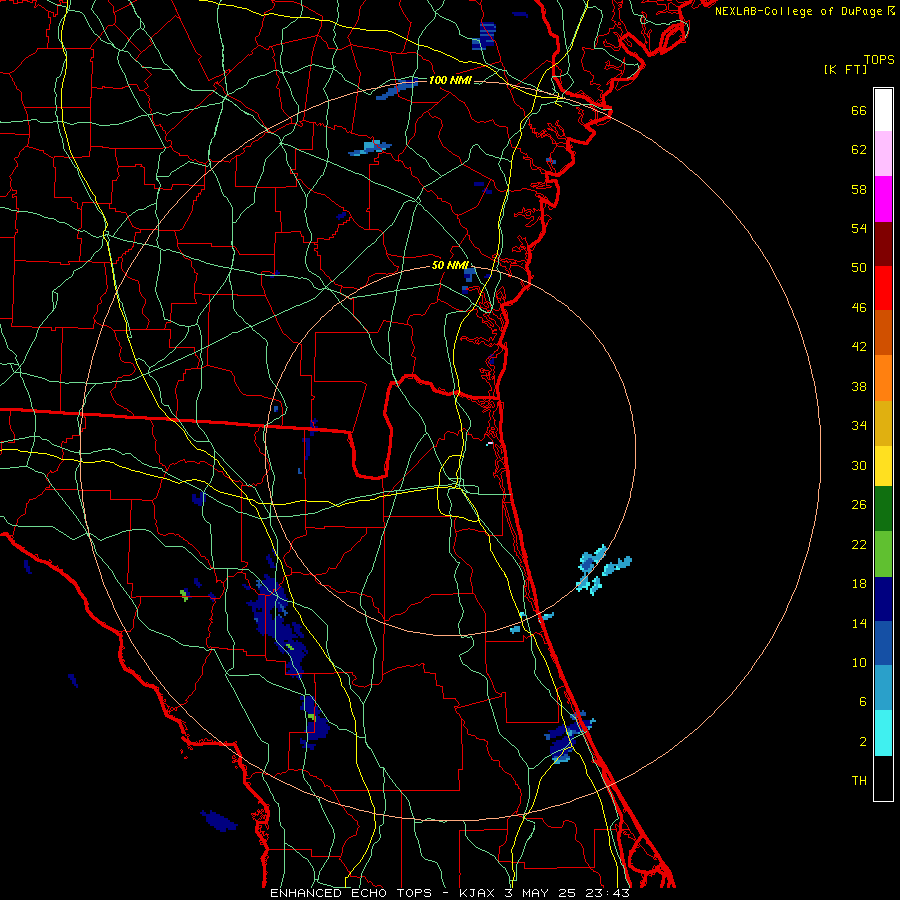Click the "NEXLAB-College of DuPage" credit text
Viewport: 900px width, 900px height.
(x=799, y=11)
